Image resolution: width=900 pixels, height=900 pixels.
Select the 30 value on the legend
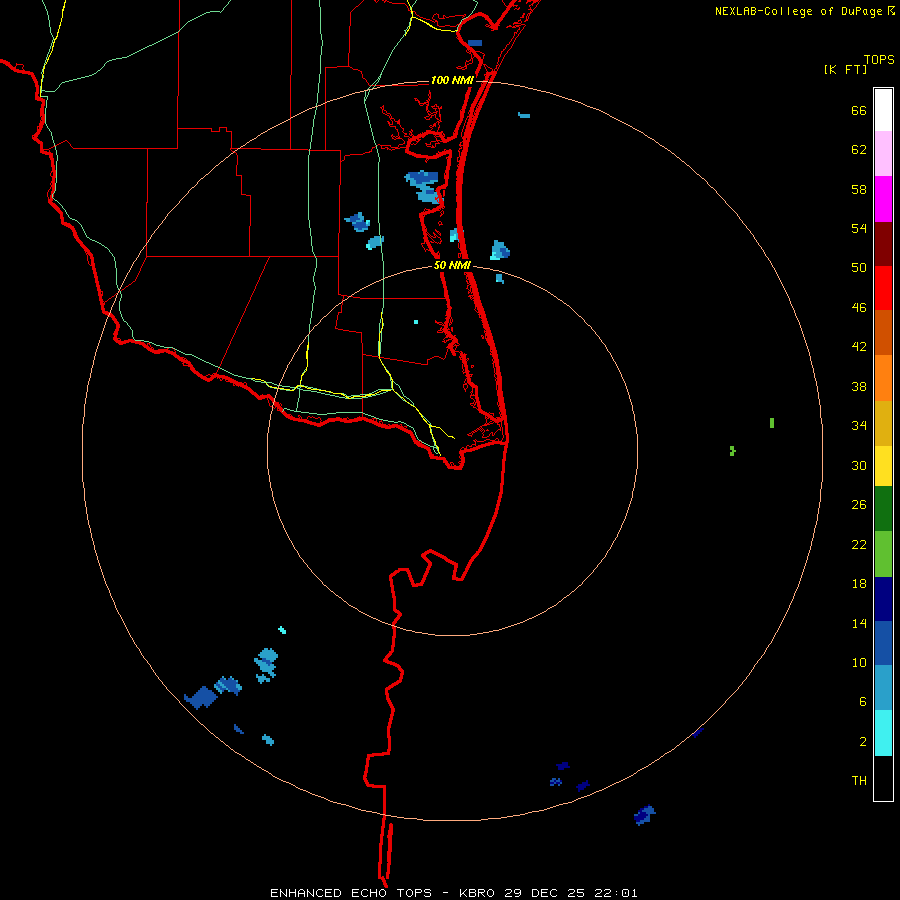click(x=859, y=465)
